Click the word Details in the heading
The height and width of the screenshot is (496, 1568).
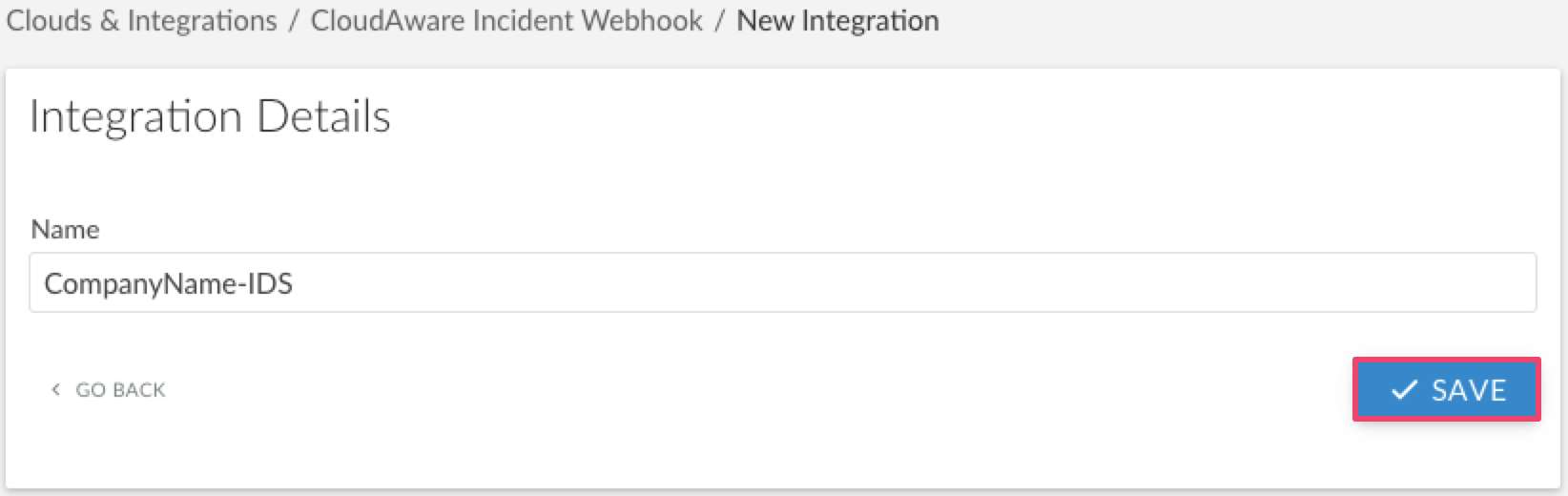[323, 117]
